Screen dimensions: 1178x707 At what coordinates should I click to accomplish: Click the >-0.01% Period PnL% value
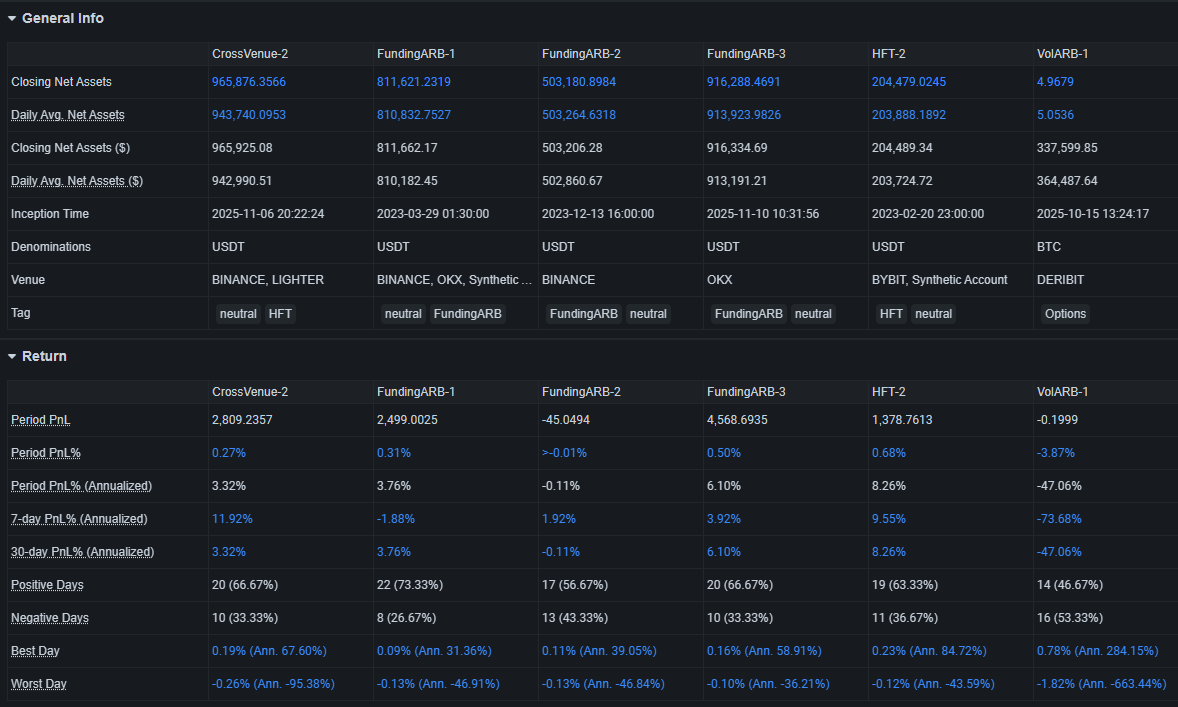coord(564,453)
